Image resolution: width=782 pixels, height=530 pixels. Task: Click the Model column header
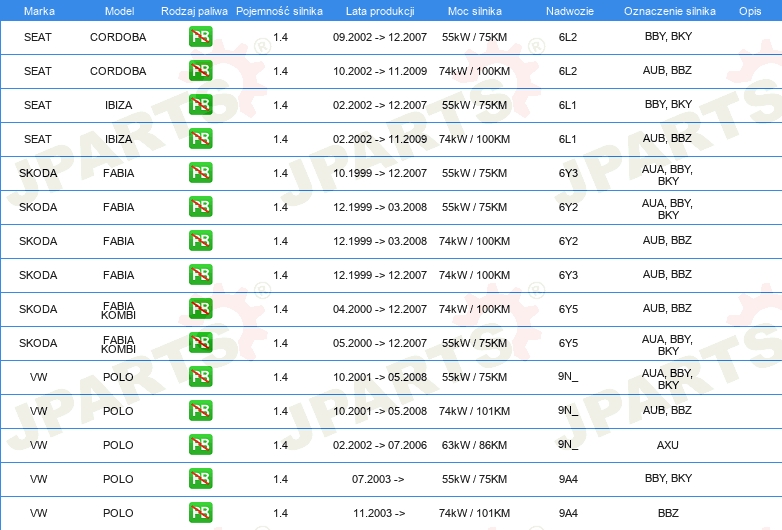119,11
